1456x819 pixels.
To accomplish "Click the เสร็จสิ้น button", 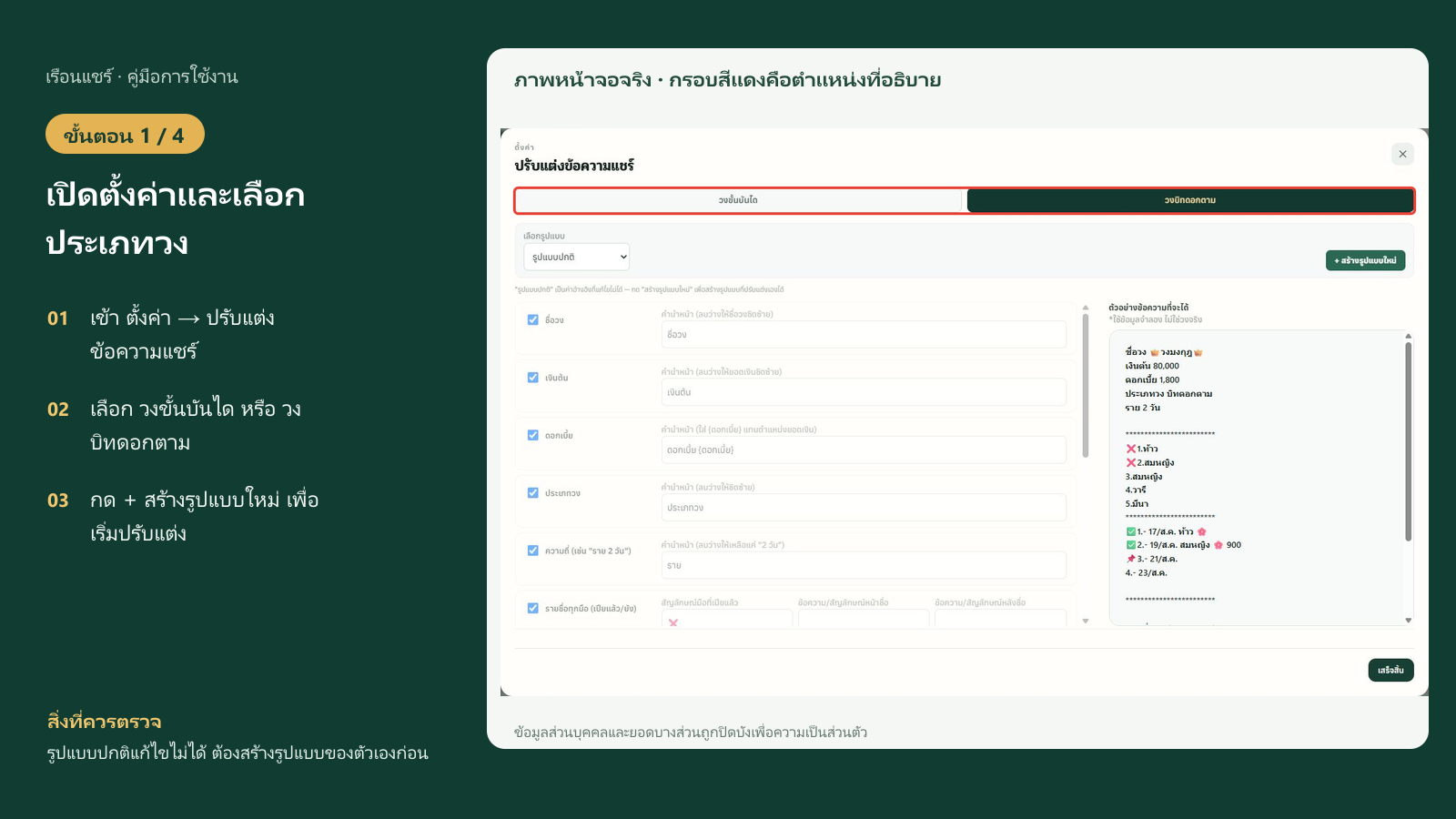I will 1390,670.
